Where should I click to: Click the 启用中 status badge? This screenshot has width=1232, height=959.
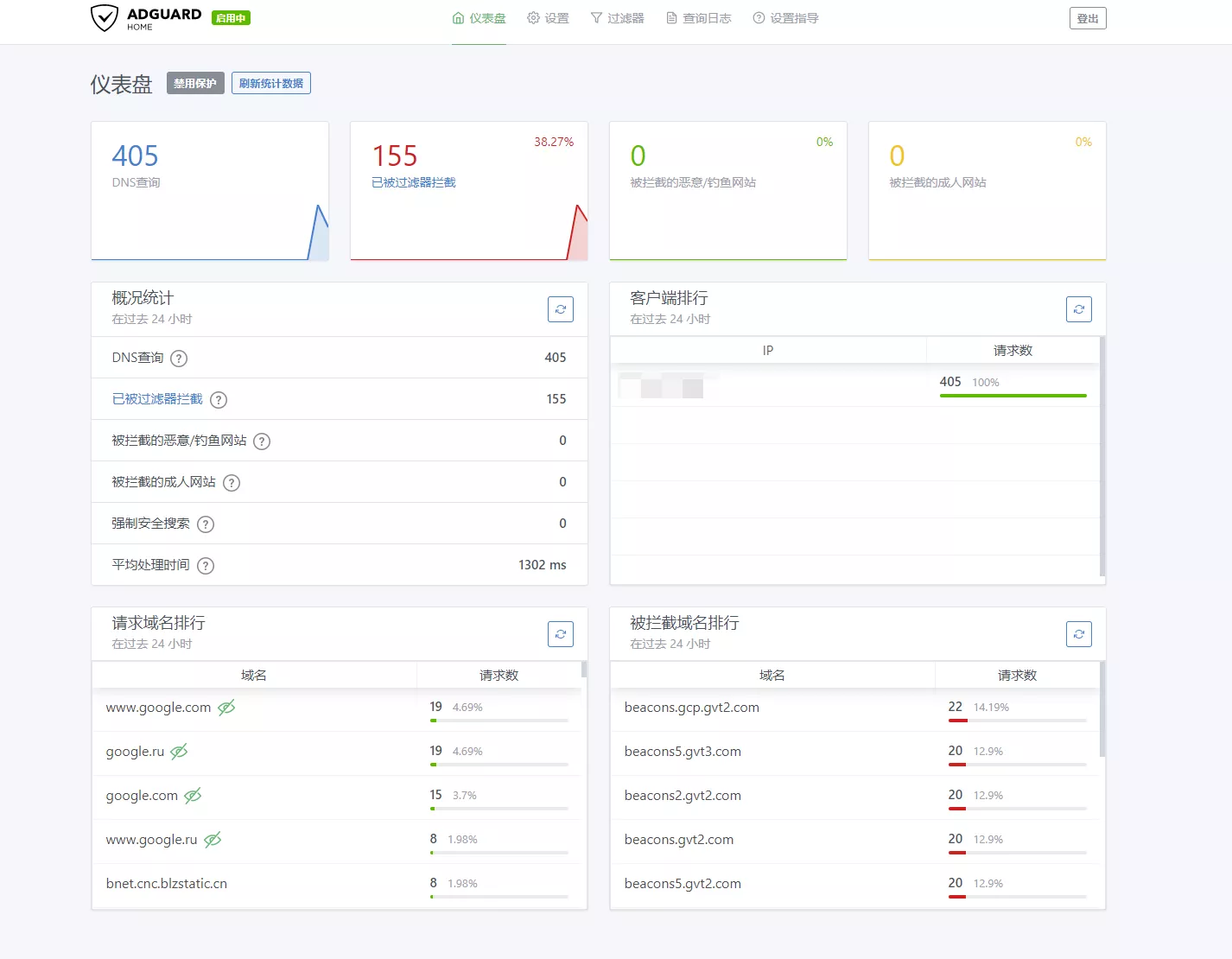pos(231,18)
